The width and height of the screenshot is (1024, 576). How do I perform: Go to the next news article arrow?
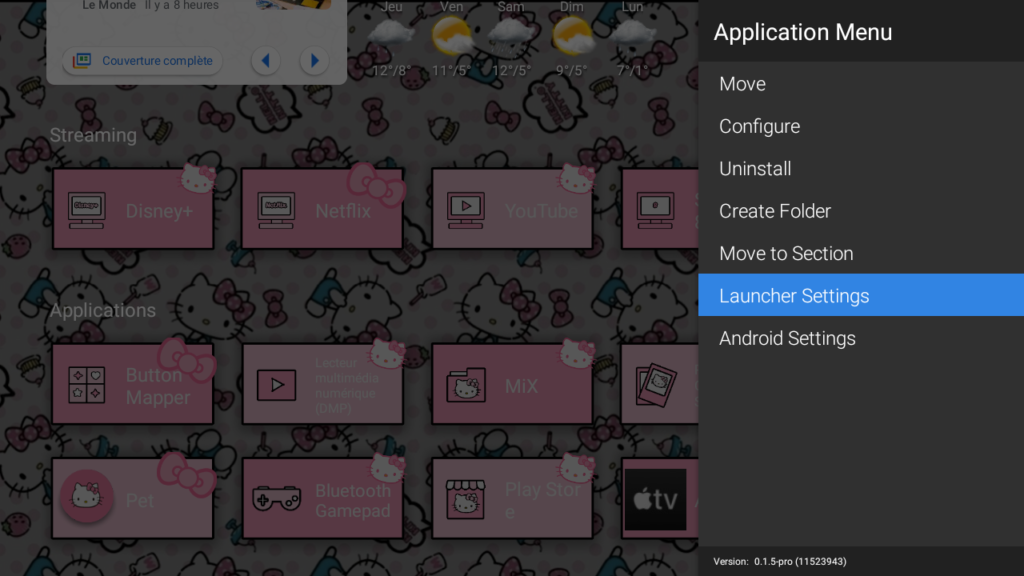314,61
